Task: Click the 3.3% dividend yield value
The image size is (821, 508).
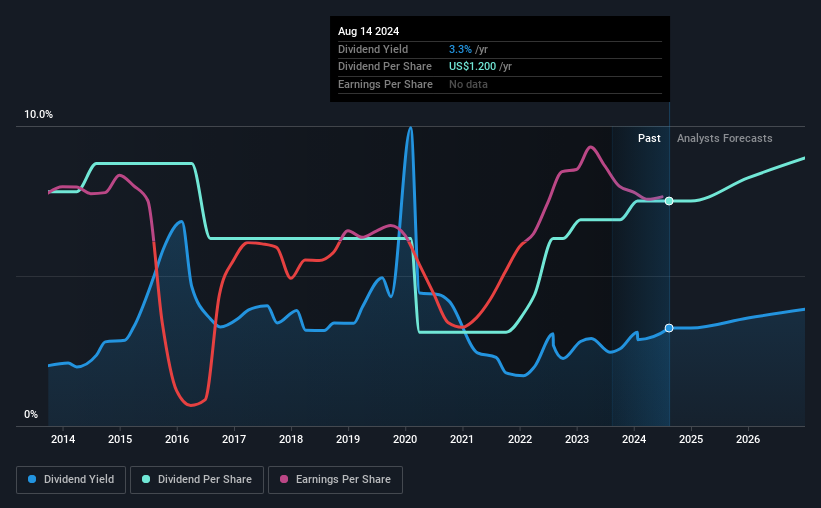Action: pyautogui.click(x=460, y=49)
